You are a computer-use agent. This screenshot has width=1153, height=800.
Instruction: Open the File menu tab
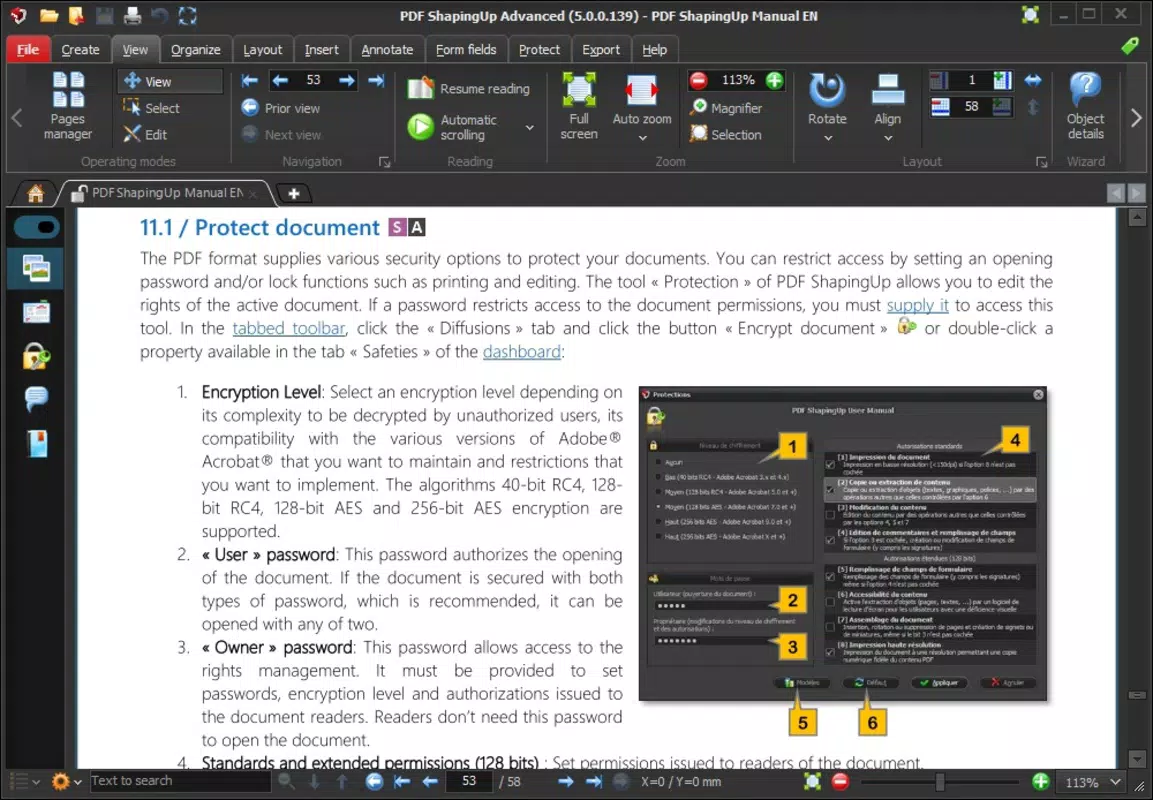click(x=28, y=49)
